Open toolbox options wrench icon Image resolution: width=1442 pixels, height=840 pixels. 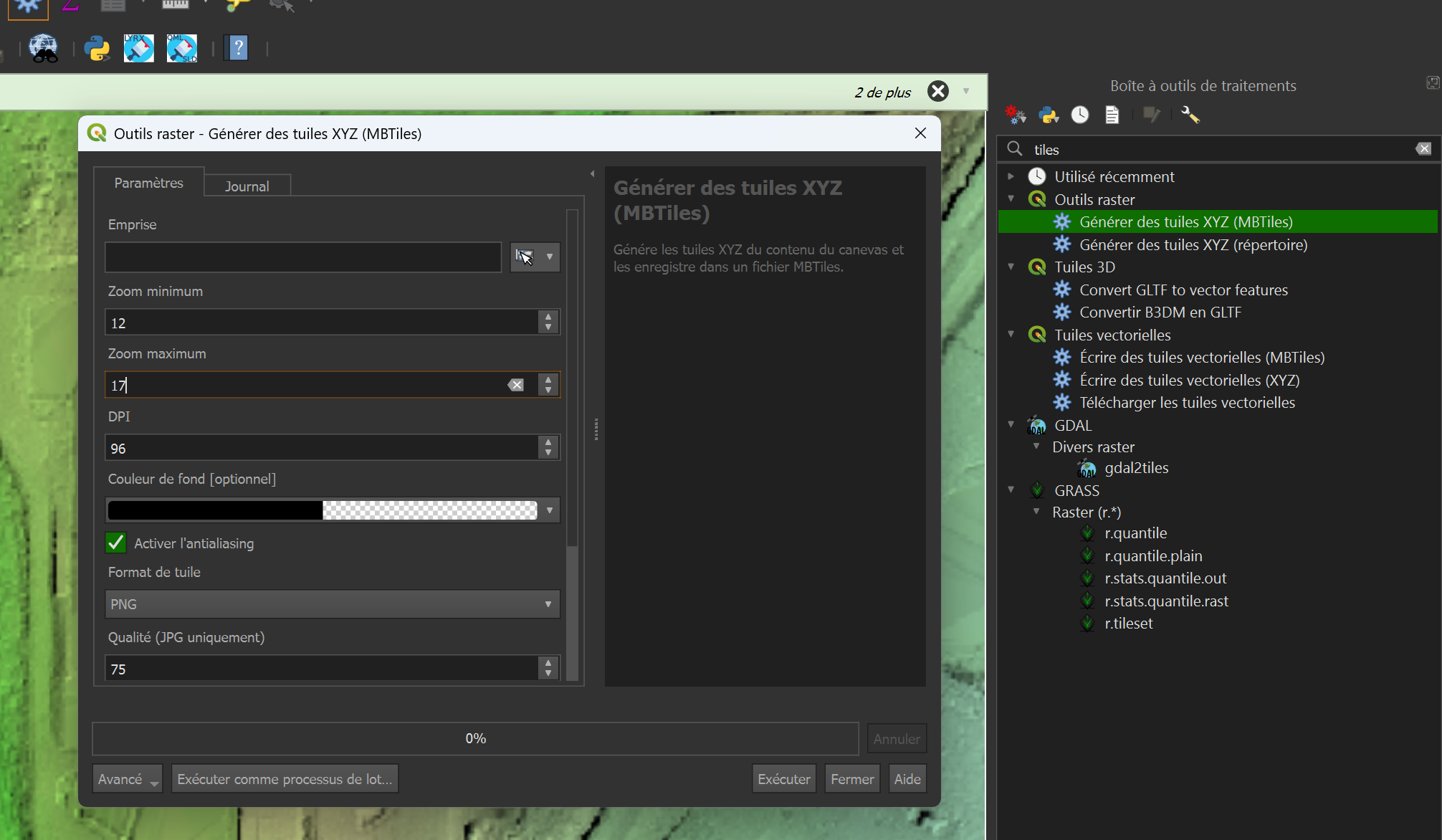click(1190, 115)
